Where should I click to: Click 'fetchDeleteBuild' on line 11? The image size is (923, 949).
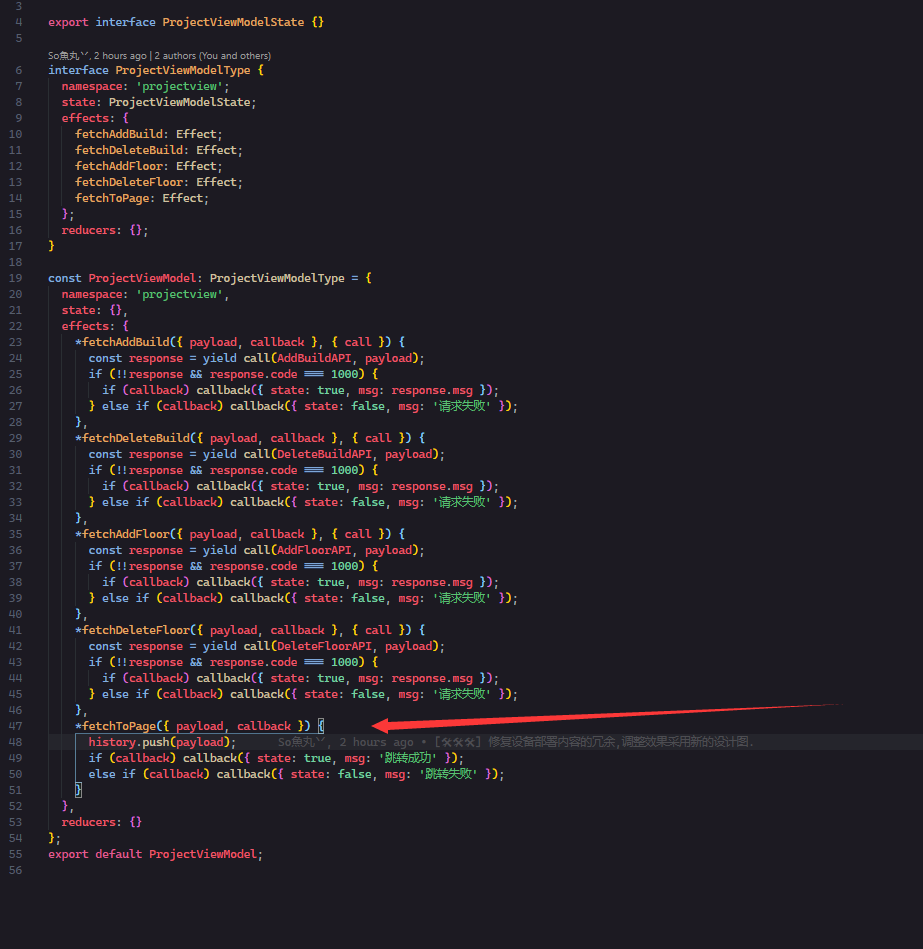[130, 150]
